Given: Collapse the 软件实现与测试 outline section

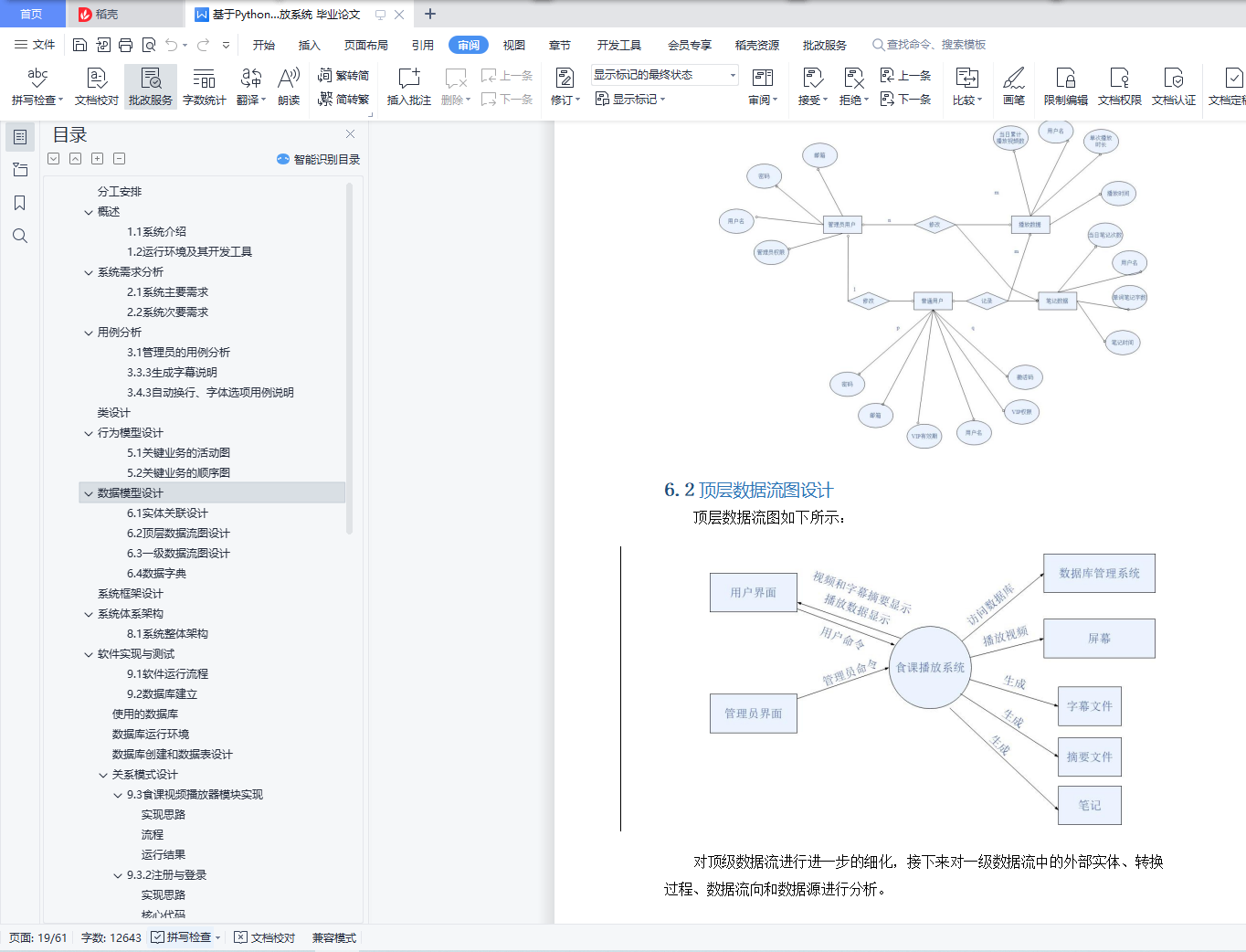Looking at the screenshot, I should tap(89, 654).
